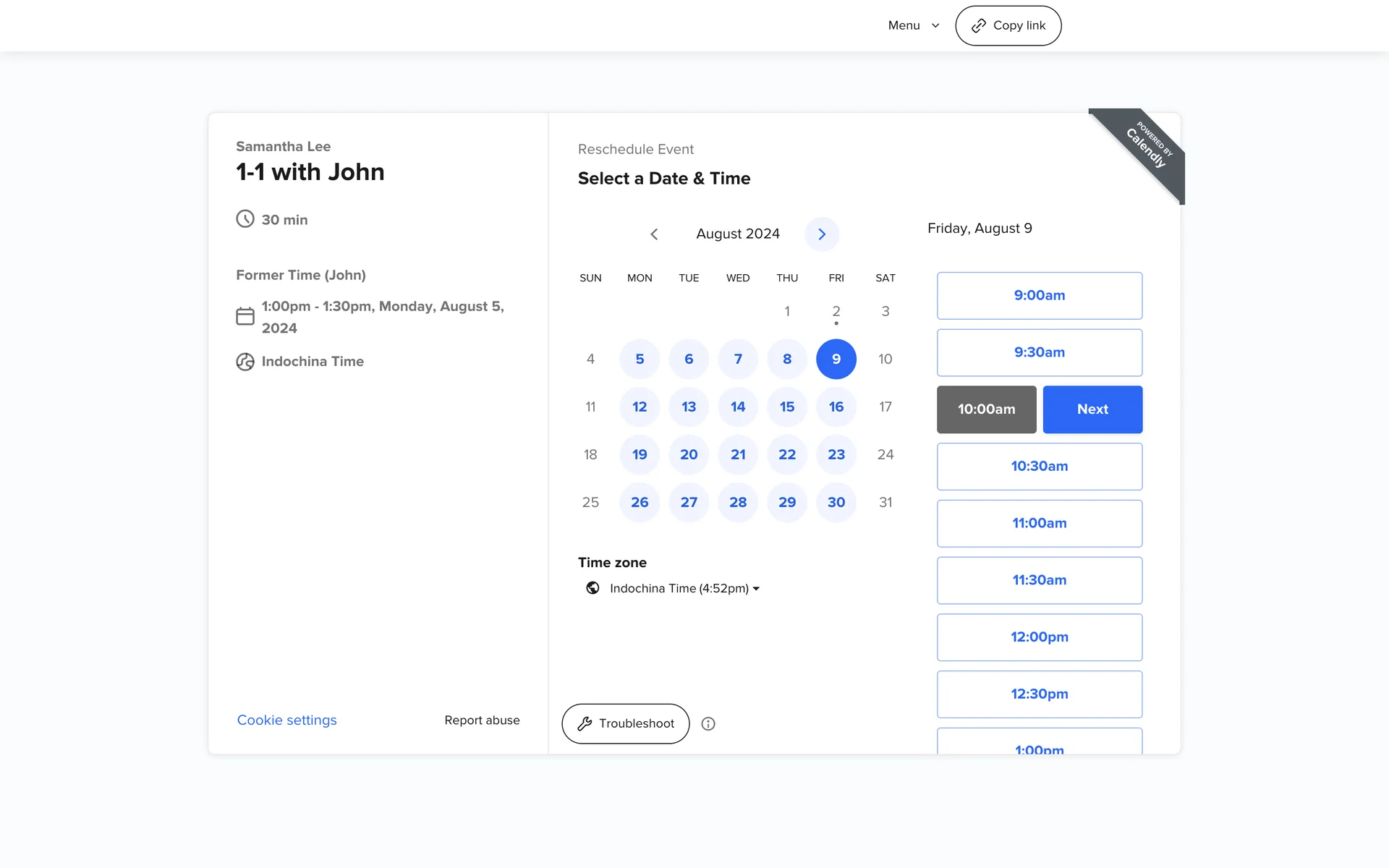
Task: Expand the Indochina Time zone selector
Action: pyautogui.click(x=684, y=589)
